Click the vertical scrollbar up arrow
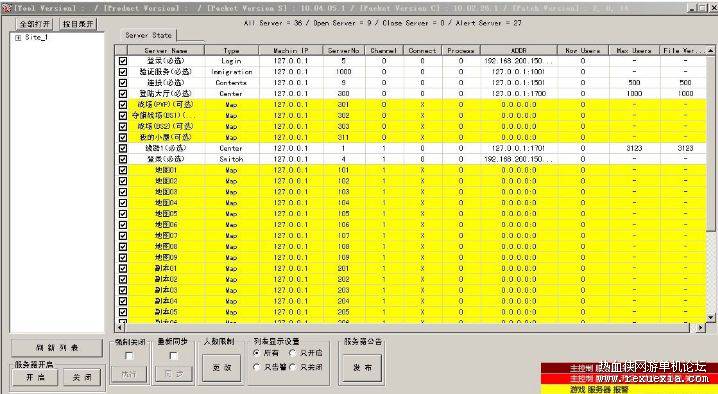This screenshot has width=718, height=394. 710,50
